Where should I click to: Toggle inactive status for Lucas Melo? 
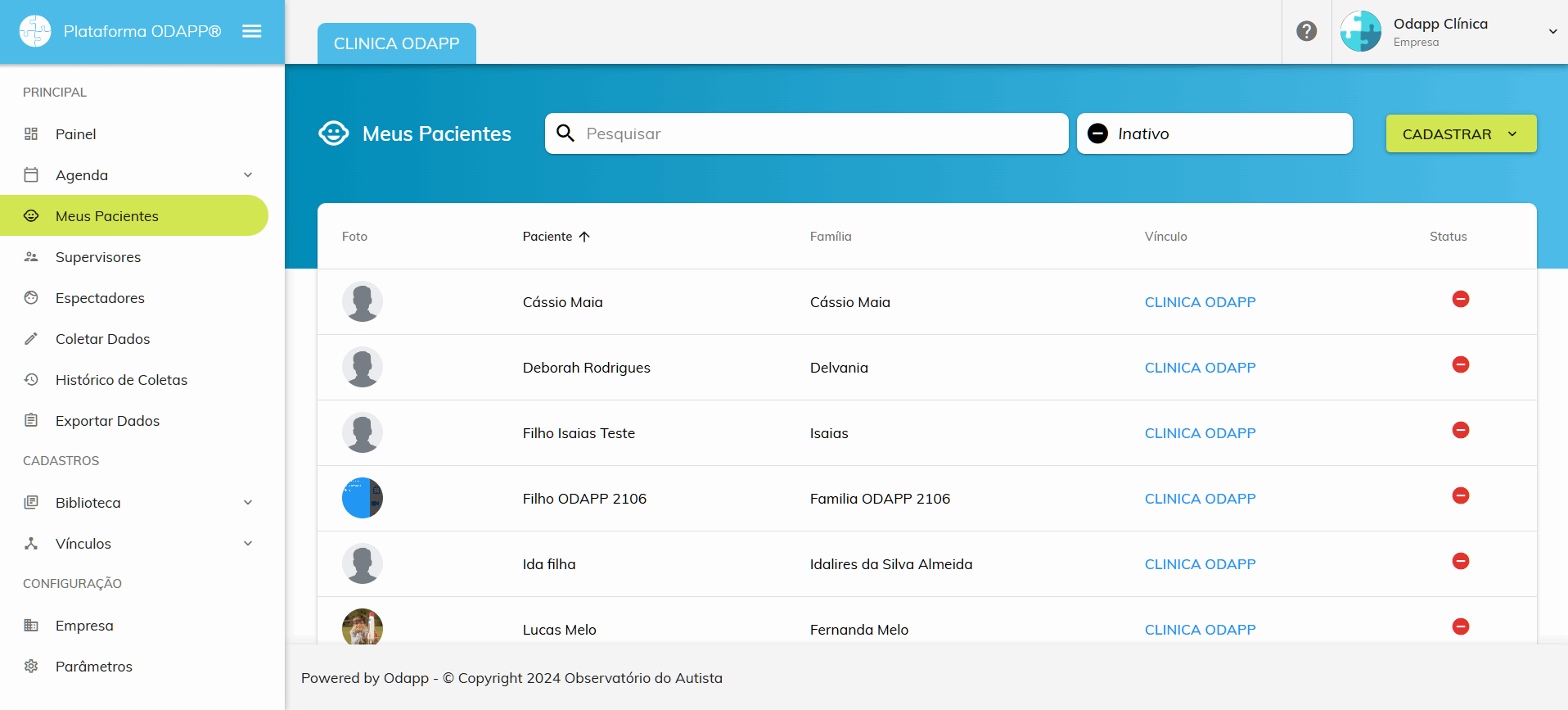tap(1461, 626)
